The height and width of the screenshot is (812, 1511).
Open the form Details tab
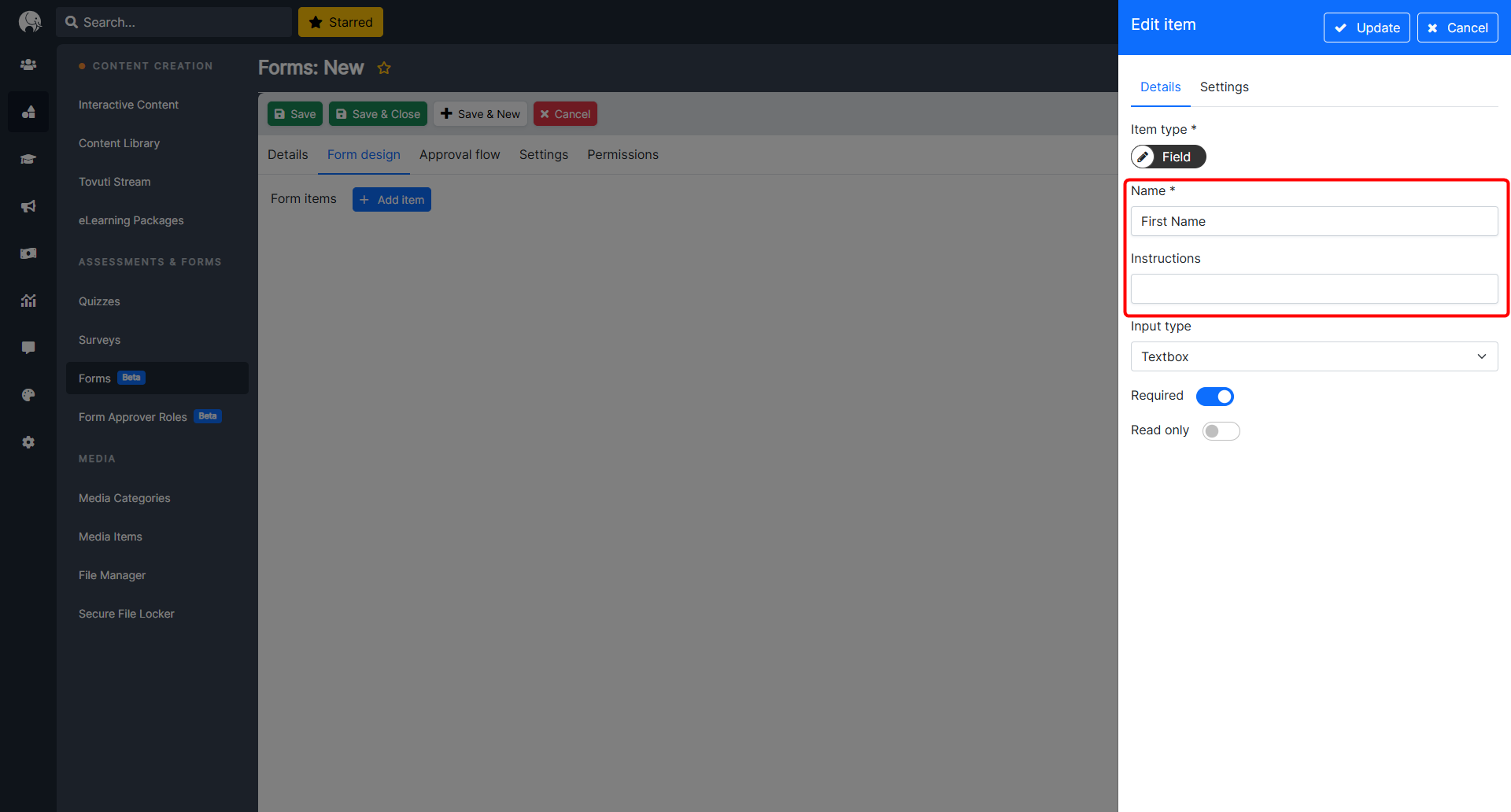click(287, 154)
